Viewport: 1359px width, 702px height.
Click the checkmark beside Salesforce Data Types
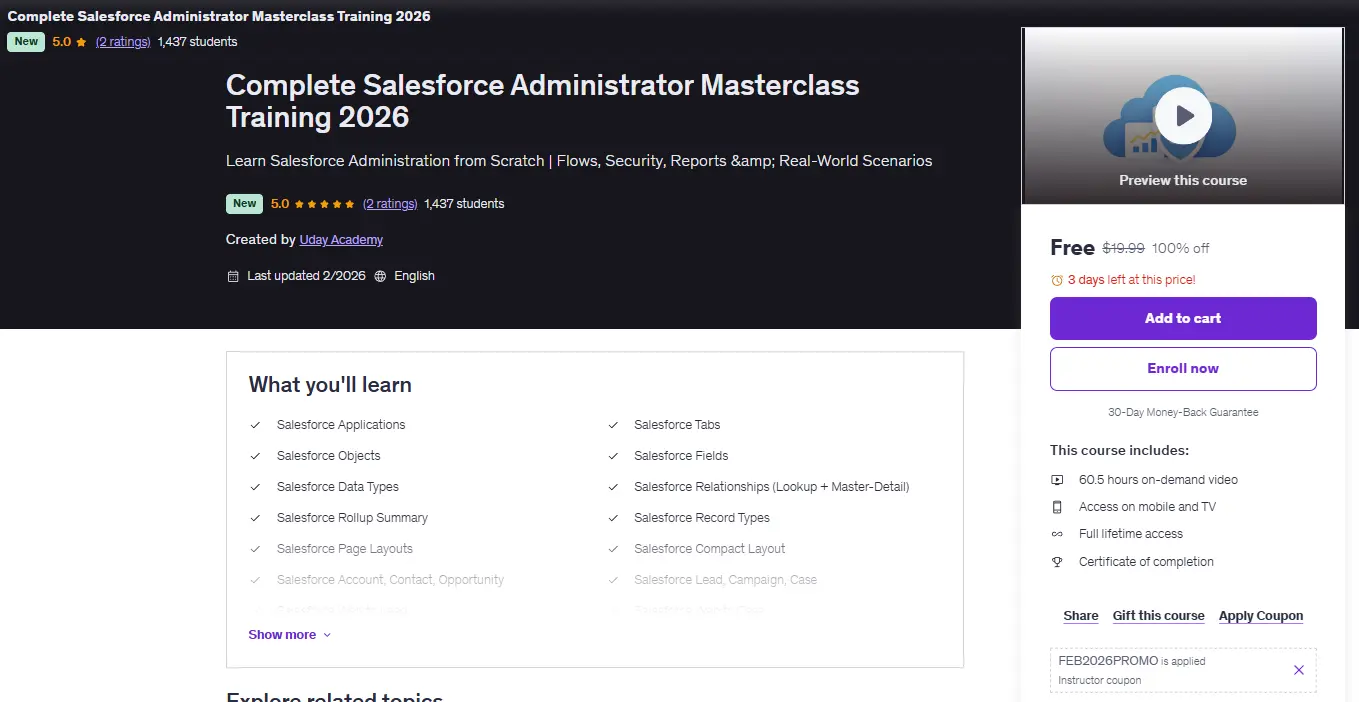pyautogui.click(x=255, y=487)
